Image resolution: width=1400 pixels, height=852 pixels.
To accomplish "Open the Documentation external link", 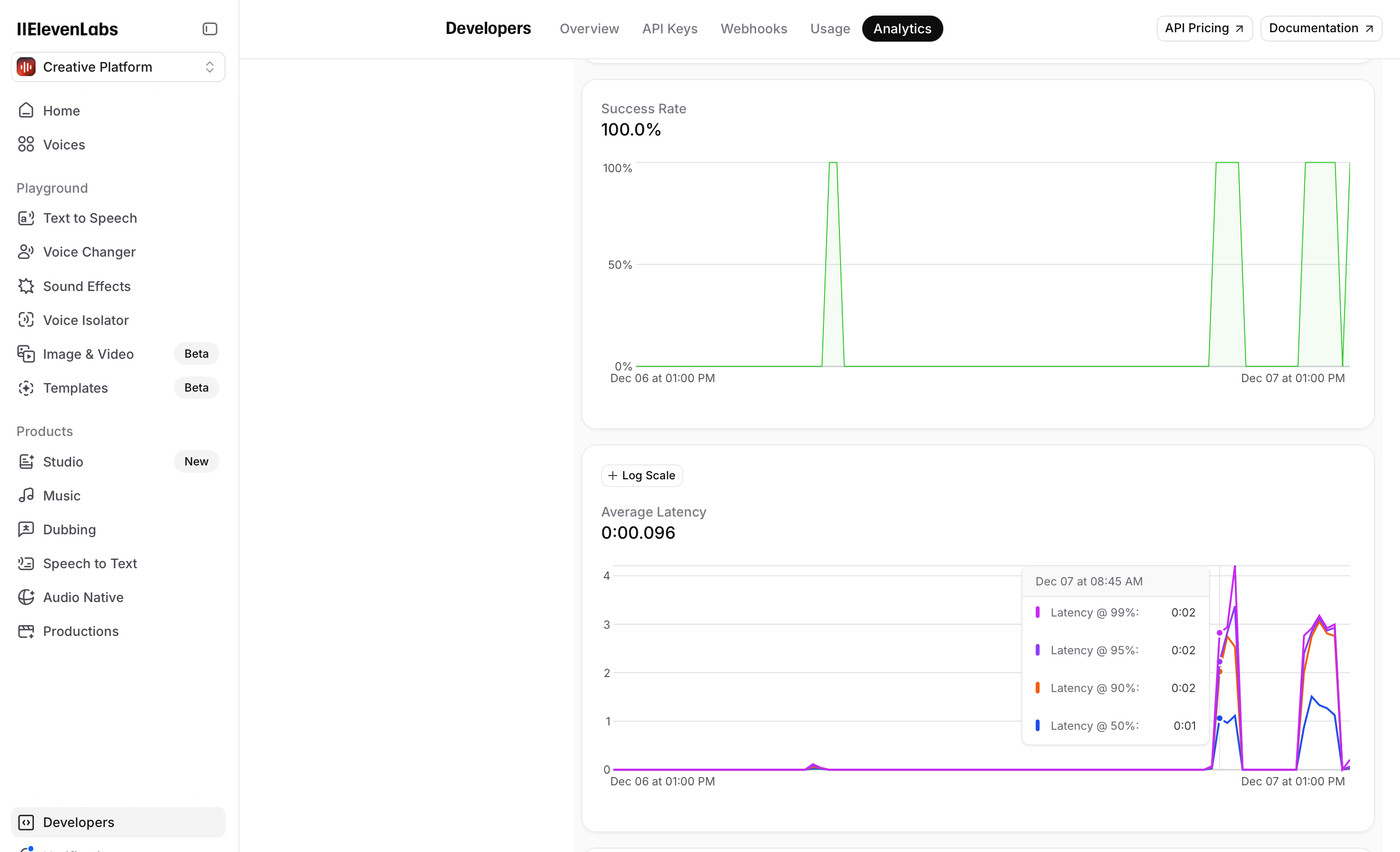I will click(x=1321, y=28).
